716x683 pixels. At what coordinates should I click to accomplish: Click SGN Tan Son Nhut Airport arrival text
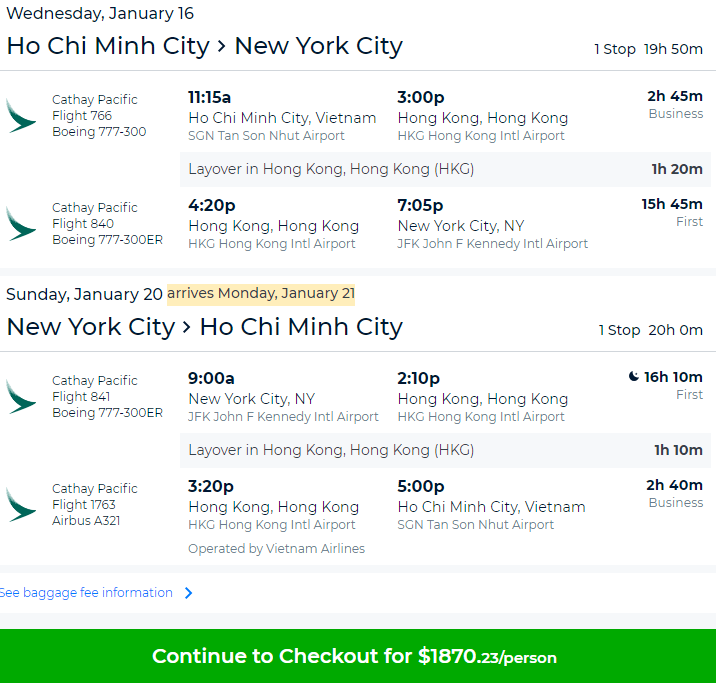(475, 525)
